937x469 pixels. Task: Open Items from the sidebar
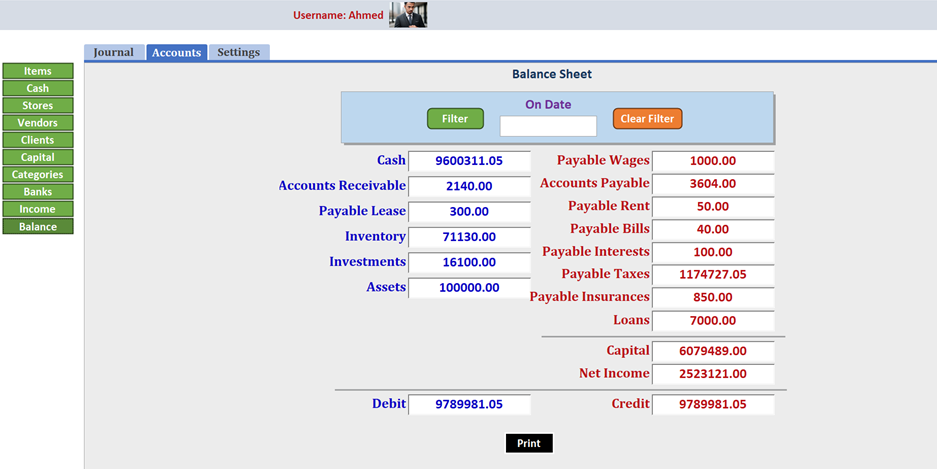(38, 70)
